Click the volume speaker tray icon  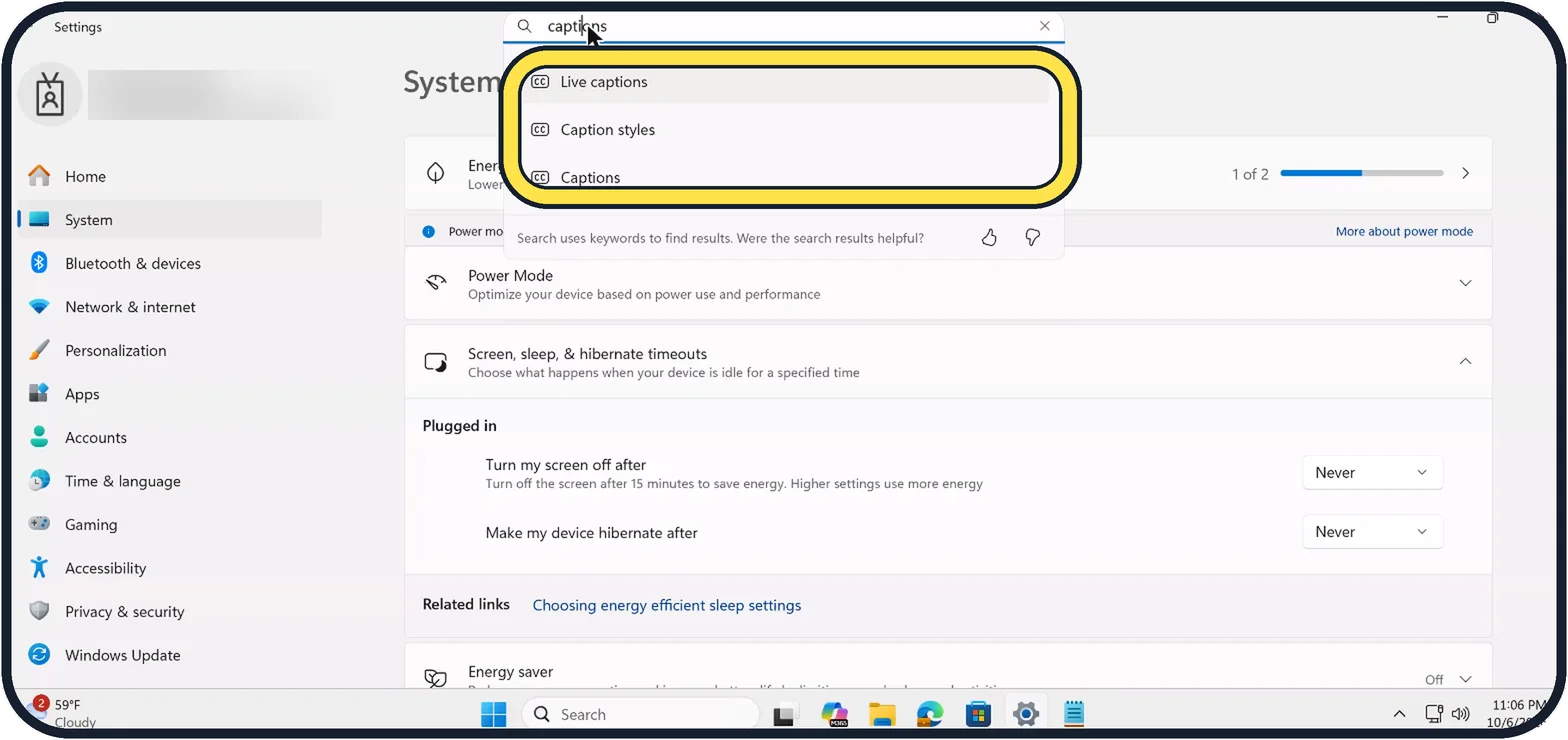point(1460,714)
